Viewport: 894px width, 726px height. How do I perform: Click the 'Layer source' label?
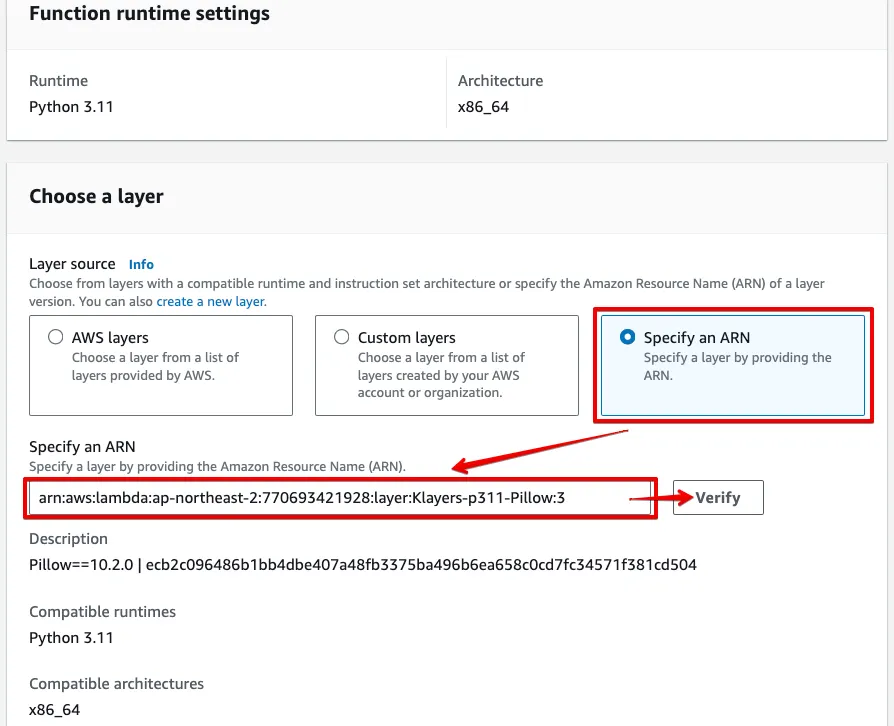72,264
